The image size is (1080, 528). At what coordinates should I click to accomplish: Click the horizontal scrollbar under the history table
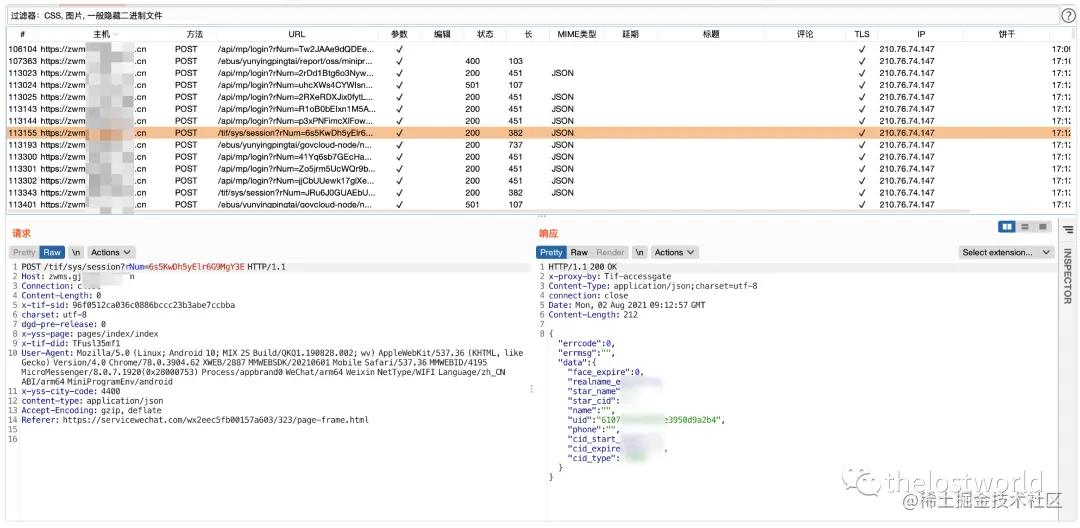(488, 212)
